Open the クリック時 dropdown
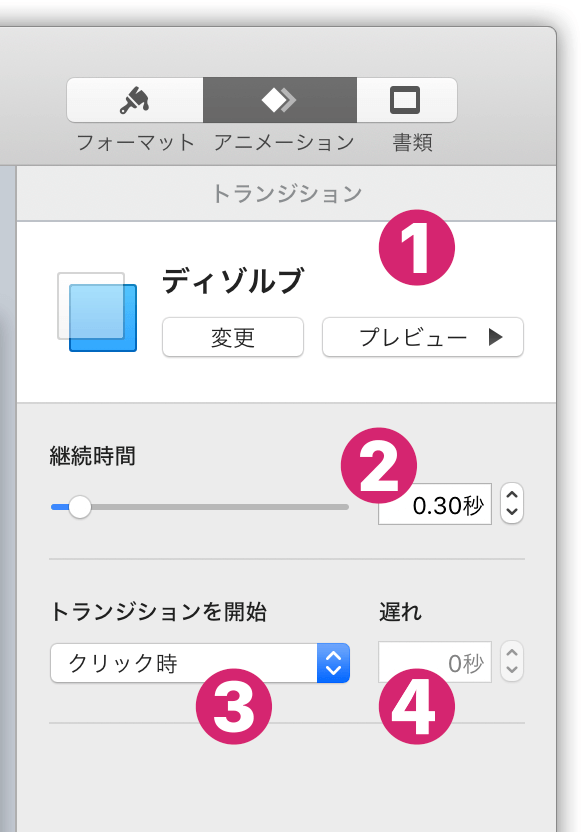584x832 pixels. (x=200, y=663)
